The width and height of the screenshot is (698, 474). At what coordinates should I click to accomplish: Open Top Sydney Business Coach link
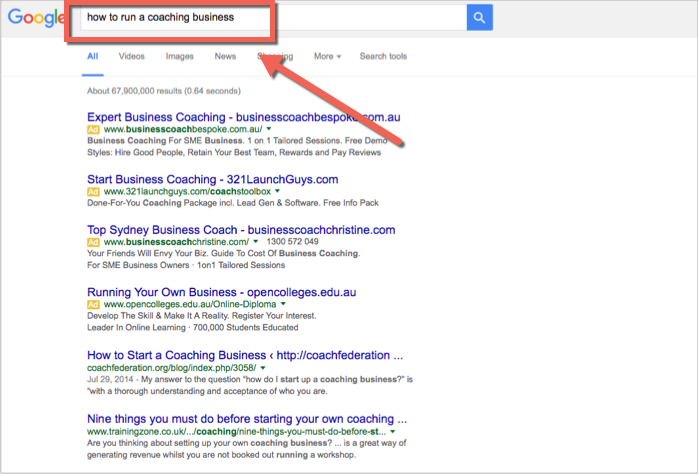coord(241,230)
